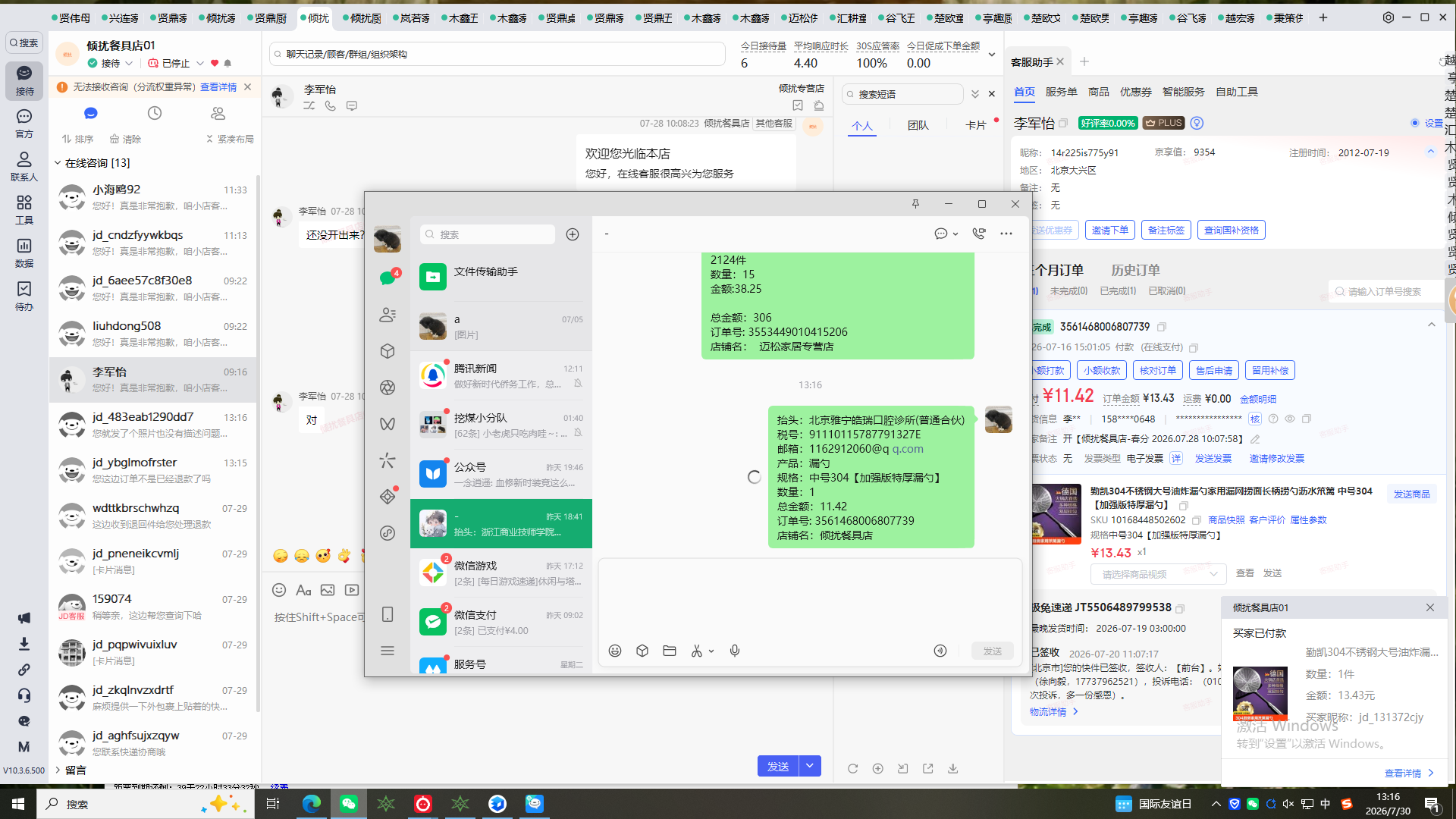This screenshot has height=819, width=1456.
Task: Collapse the 在线咨询 [13] group
Action: coord(58,163)
